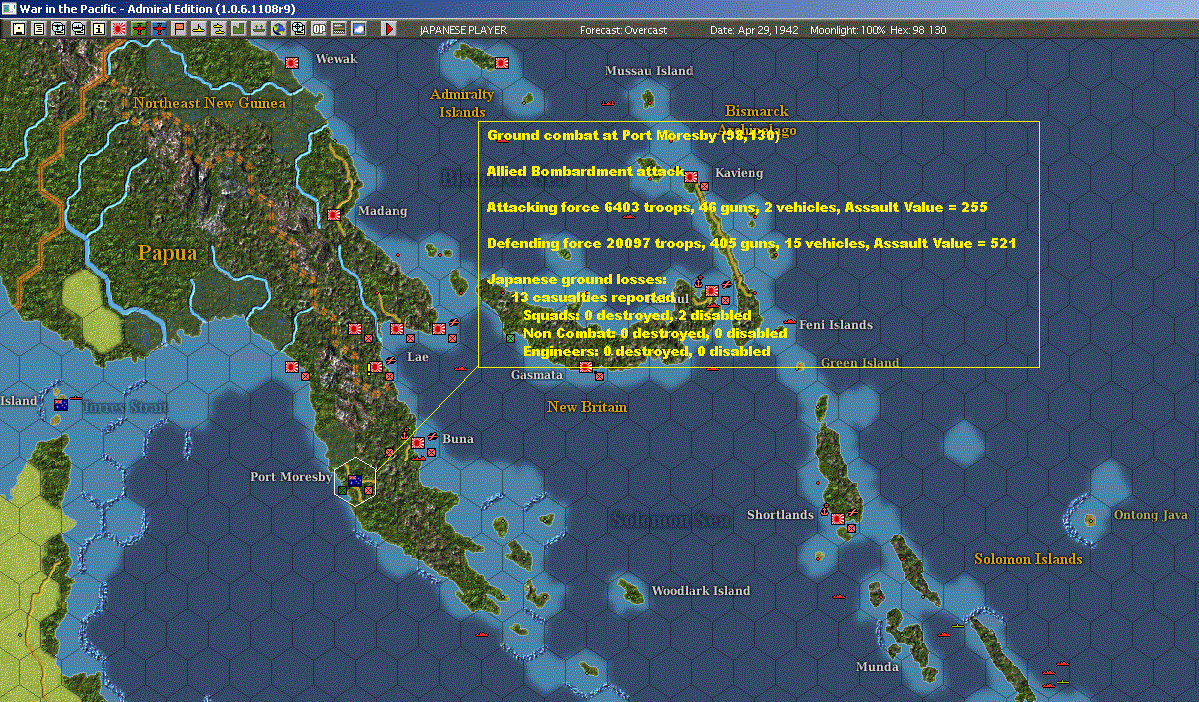The width and height of the screenshot is (1199, 702).
Task: Click the red unit marker beside Kavieng
Action: pyautogui.click(x=704, y=186)
